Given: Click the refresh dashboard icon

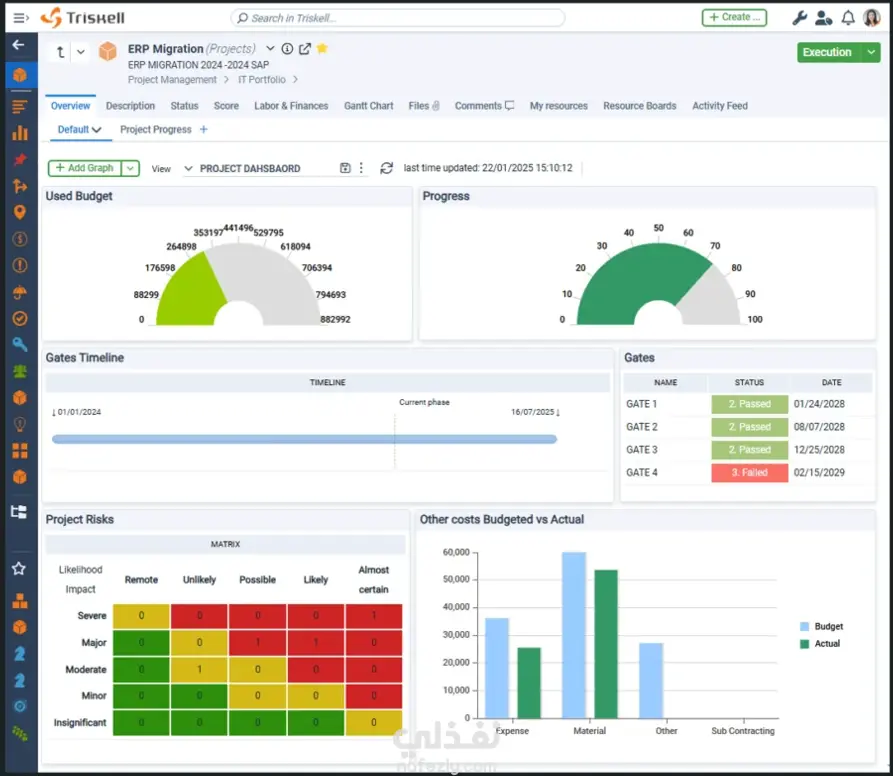Looking at the screenshot, I should [387, 168].
